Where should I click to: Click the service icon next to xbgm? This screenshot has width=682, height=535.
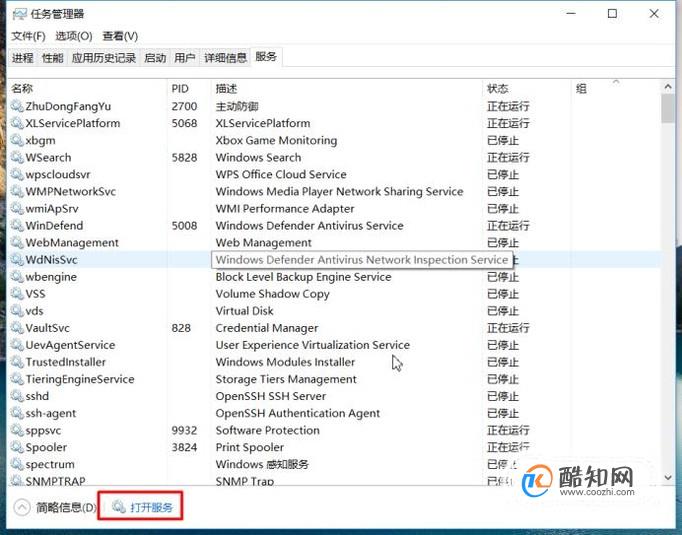[17, 140]
